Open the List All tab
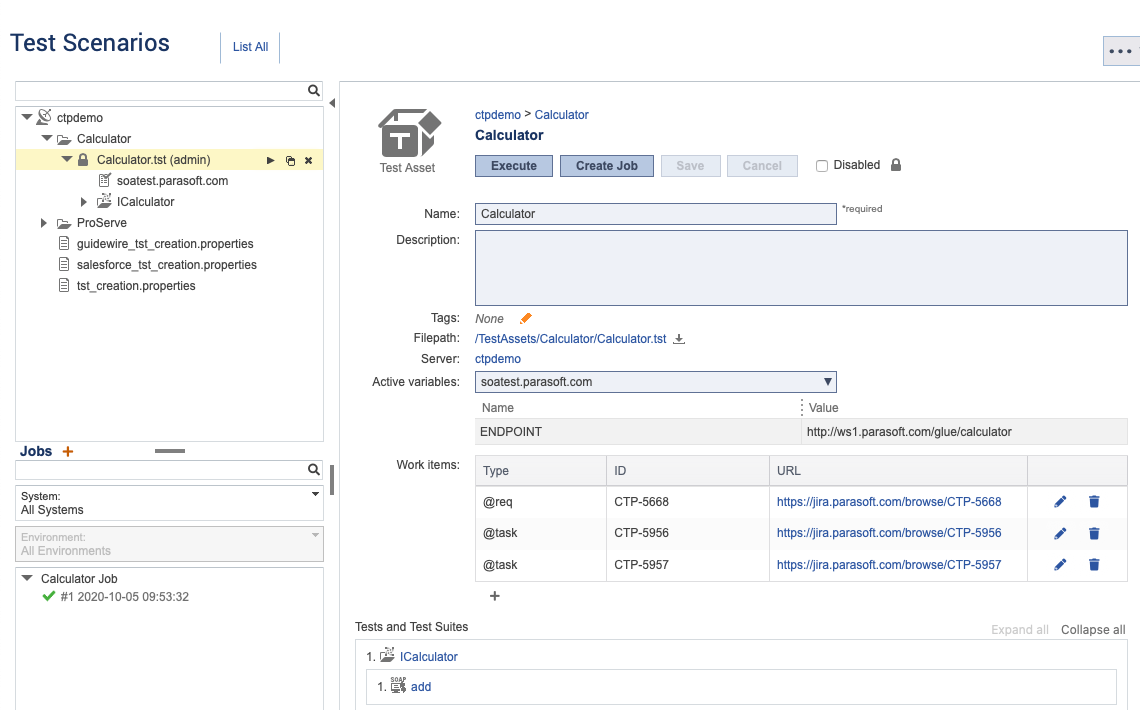Viewport: 1140px width, 710px height. [250, 47]
